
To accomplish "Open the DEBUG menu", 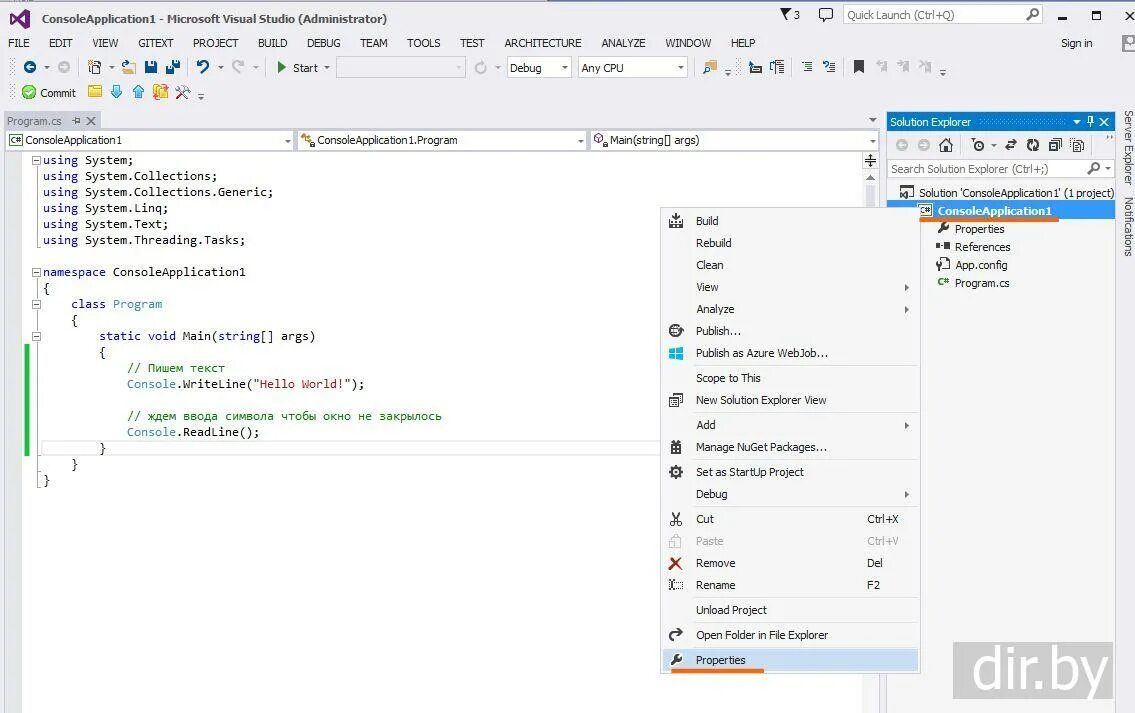I will click(324, 43).
